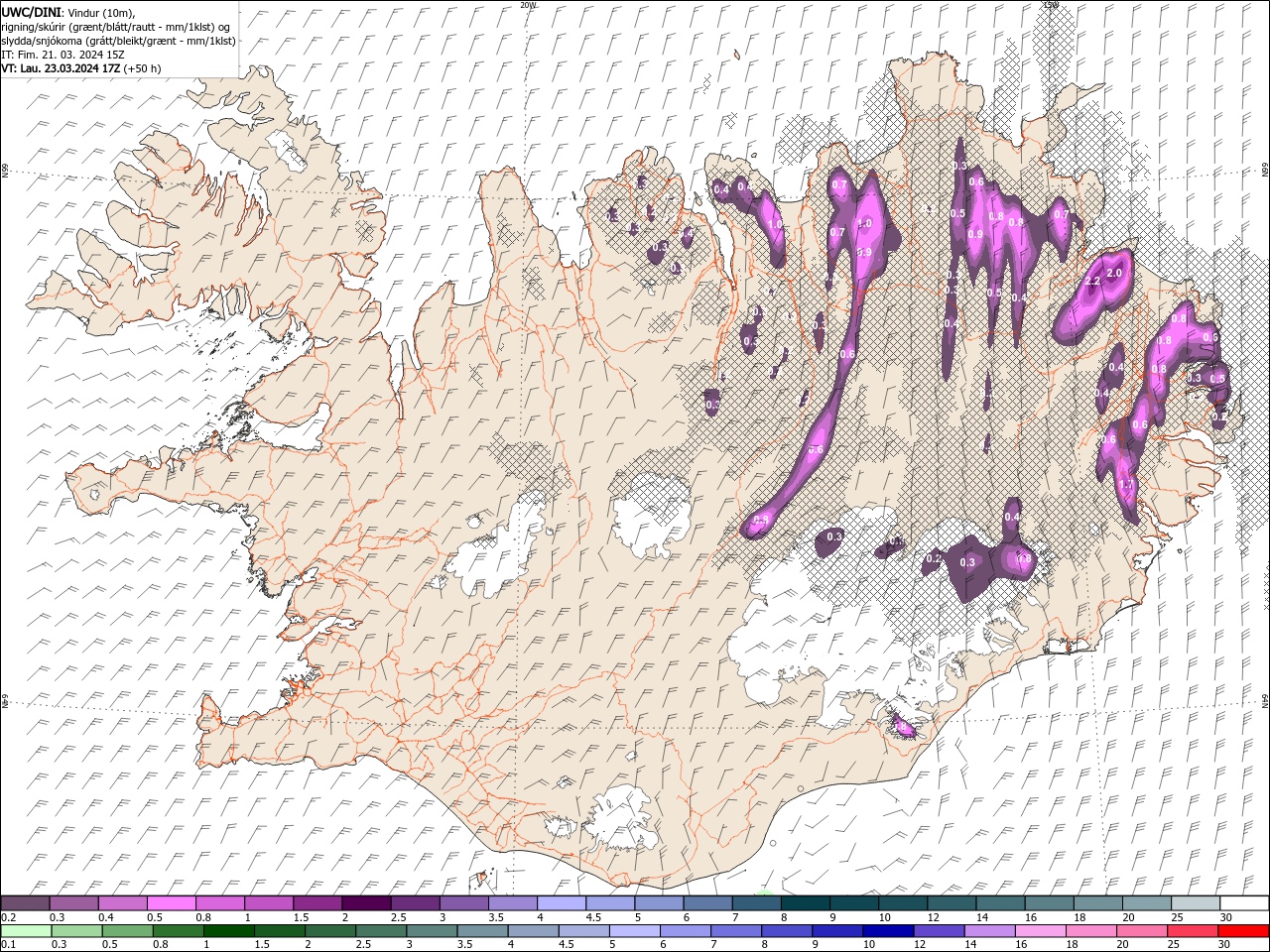Click the "2.0" snowfall value on the map
Screen dimensions: 1270x952
(1114, 273)
